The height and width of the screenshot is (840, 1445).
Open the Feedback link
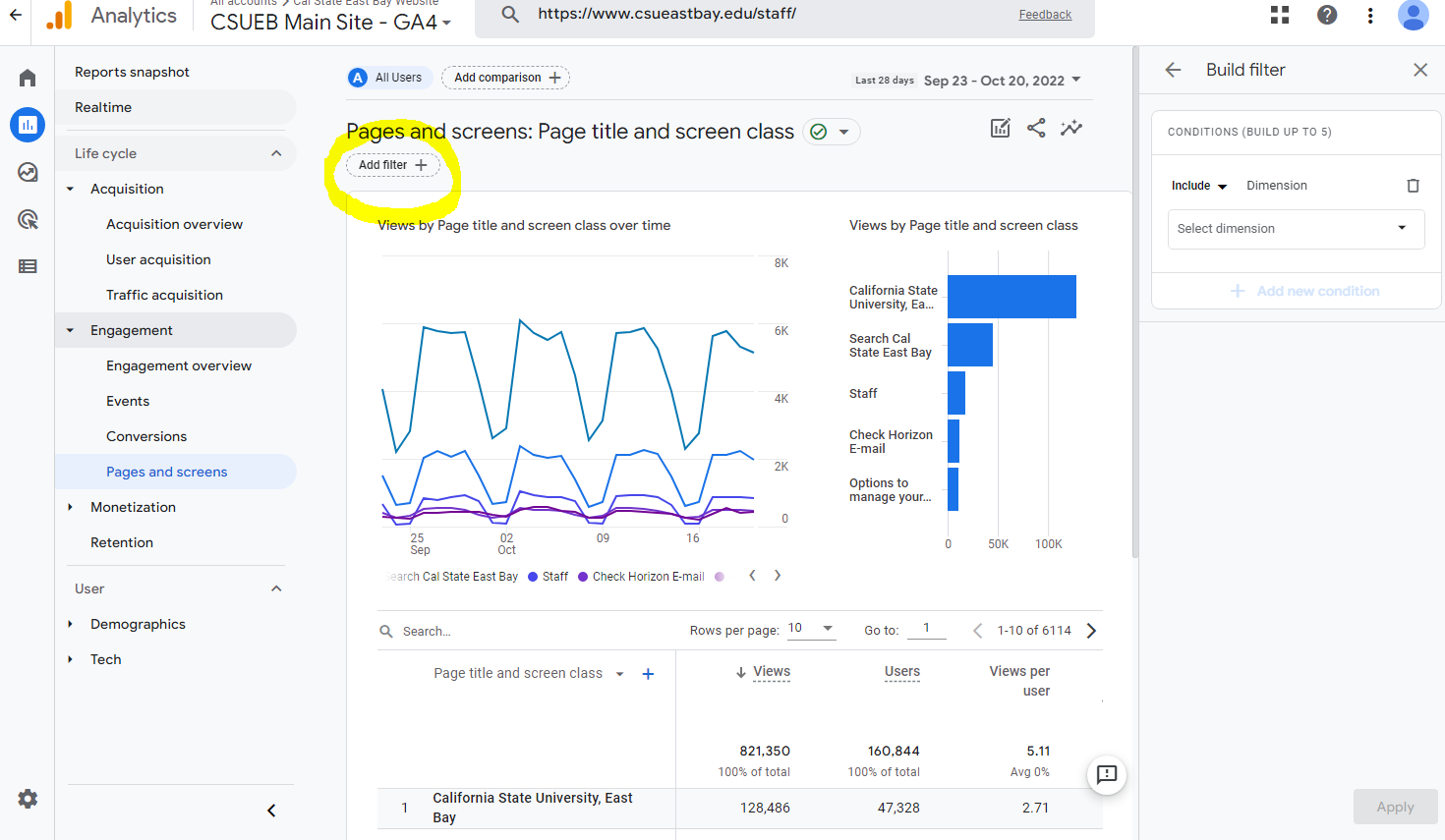pos(1045,15)
